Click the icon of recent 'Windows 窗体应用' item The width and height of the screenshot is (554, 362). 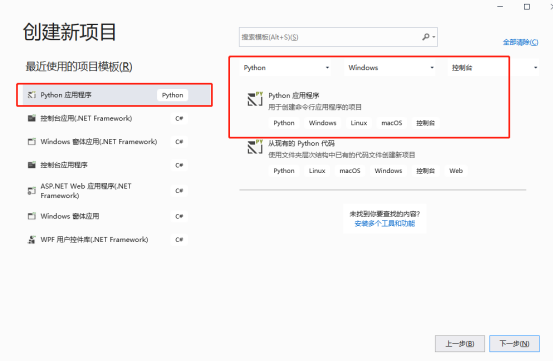click(x=32, y=216)
